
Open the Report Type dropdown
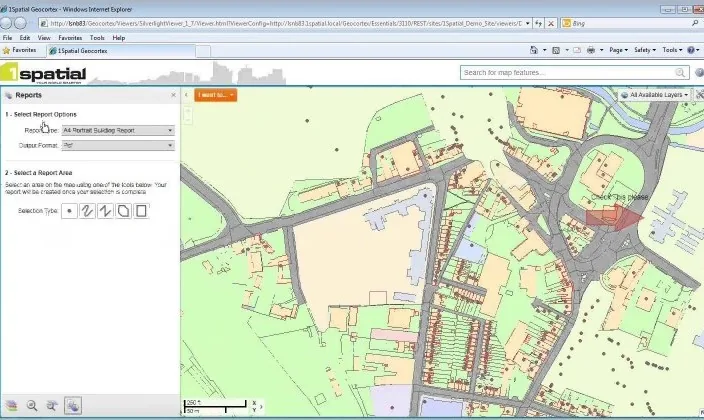tap(118, 130)
